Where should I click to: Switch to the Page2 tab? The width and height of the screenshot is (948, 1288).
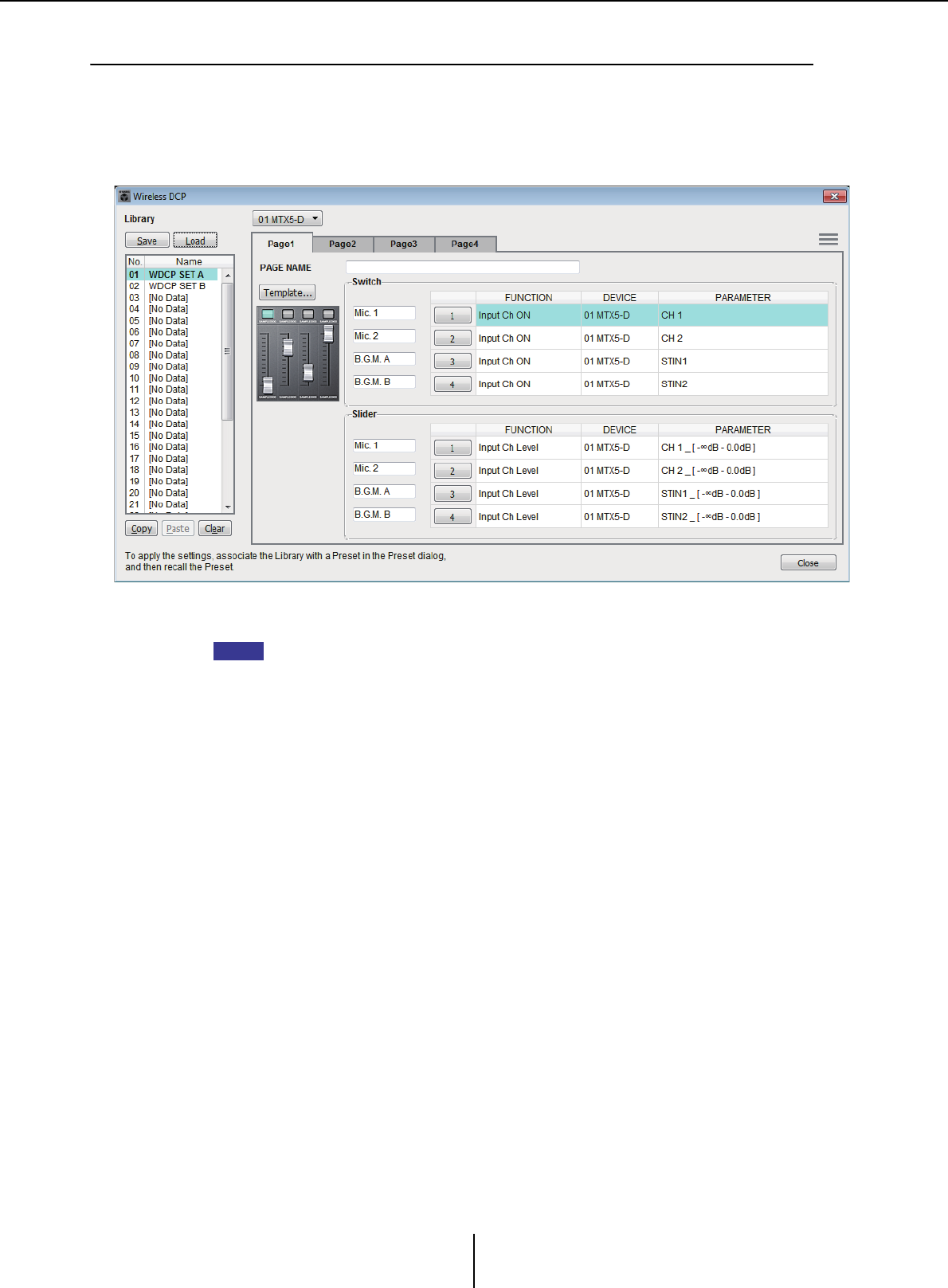click(x=343, y=244)
